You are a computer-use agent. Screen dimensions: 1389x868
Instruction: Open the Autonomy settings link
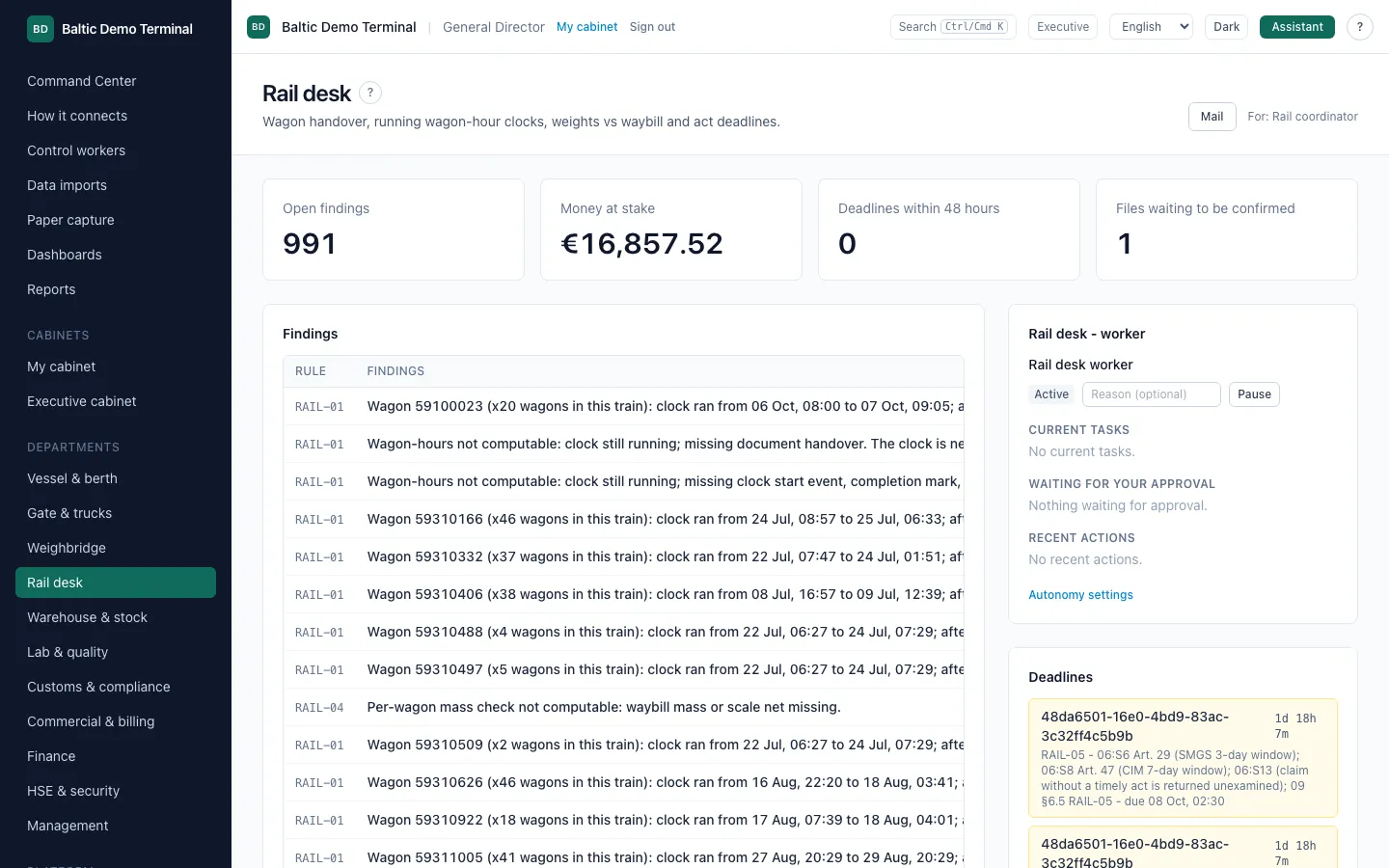(x=1080, y=595)
